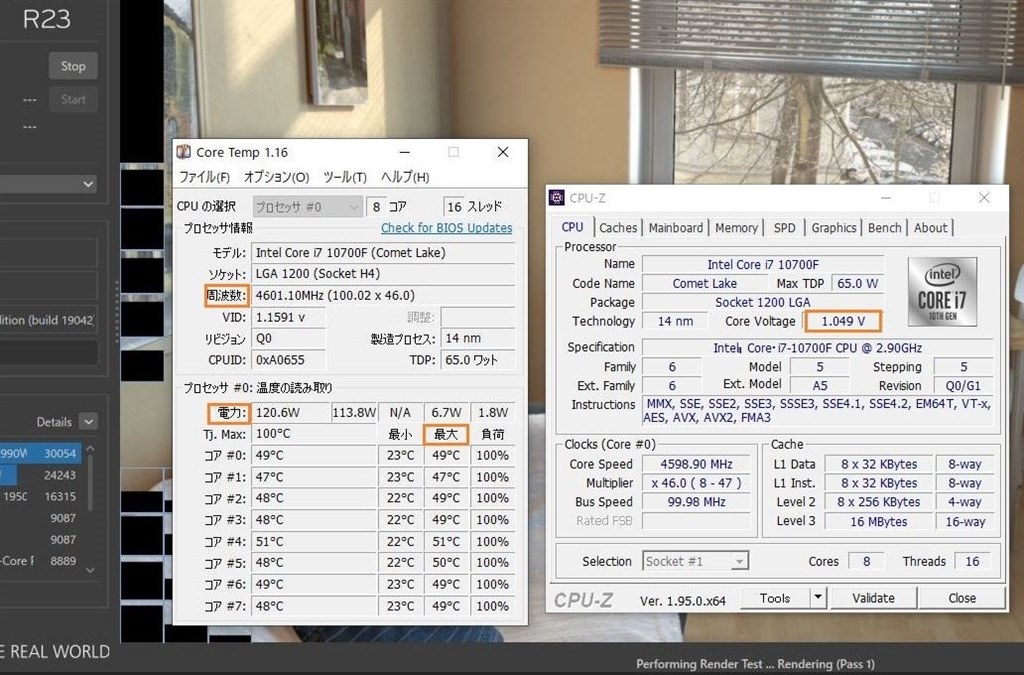The height and width of the screenshot is (675, 1024).
Task: Click the Close button in CPU-Z
Action: click(x=962, y=598)
